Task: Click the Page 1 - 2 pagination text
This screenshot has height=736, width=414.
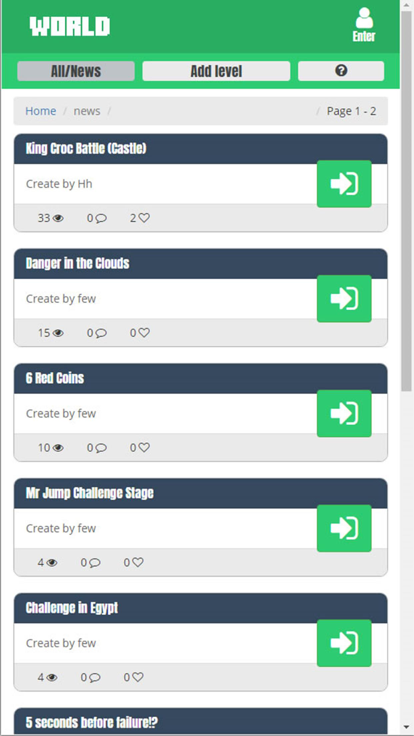Action: pyautogui.click(x=352, y=111)
